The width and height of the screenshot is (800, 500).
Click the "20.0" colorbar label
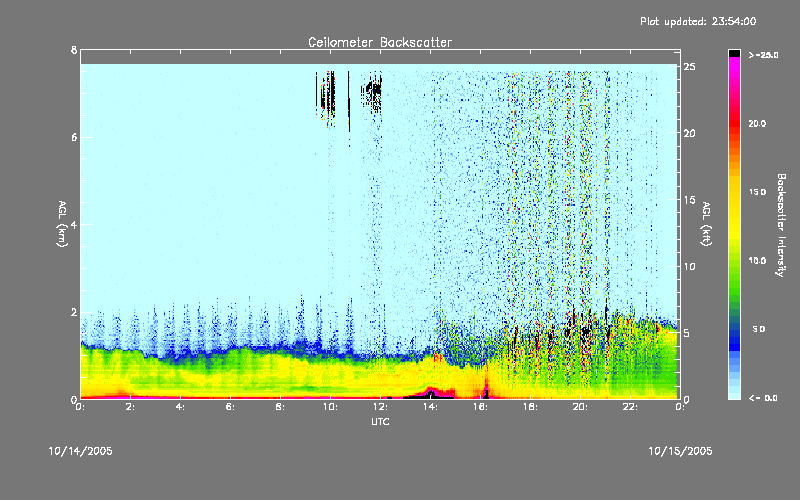point(757,123)
